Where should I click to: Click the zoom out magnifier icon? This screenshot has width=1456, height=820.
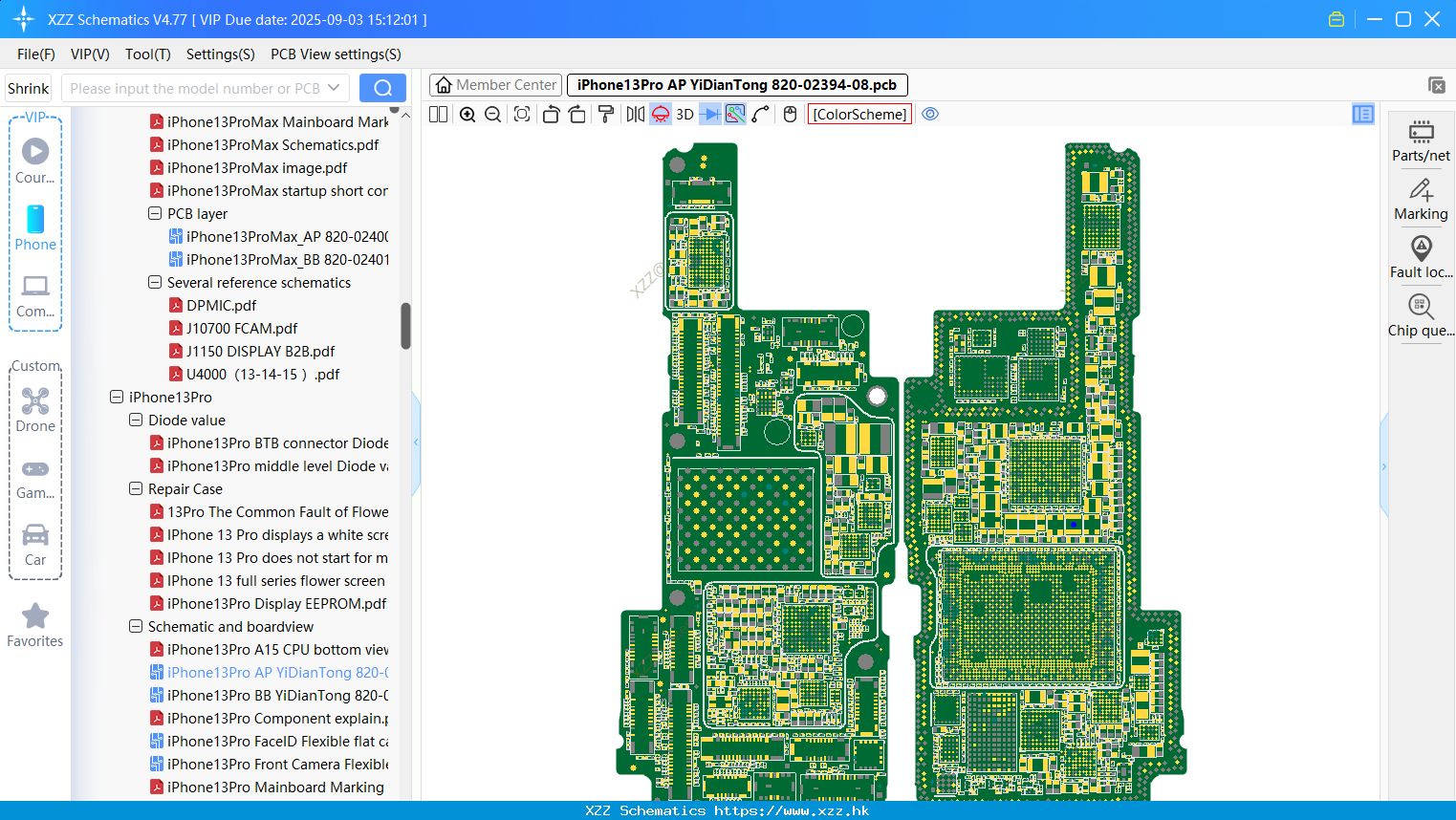[493, 115]
